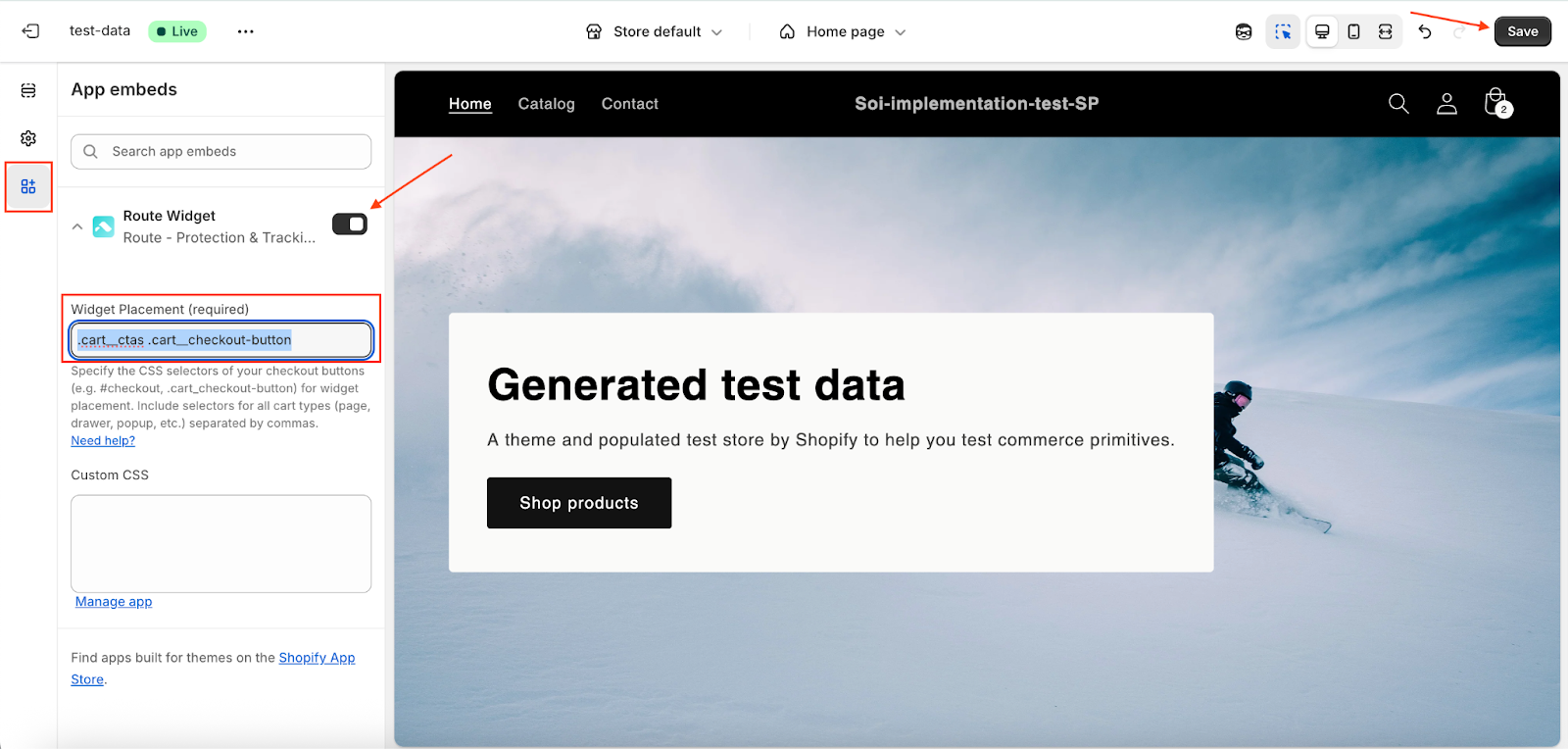Toggle the Route Widget app embed

click(x=350, y=225)
